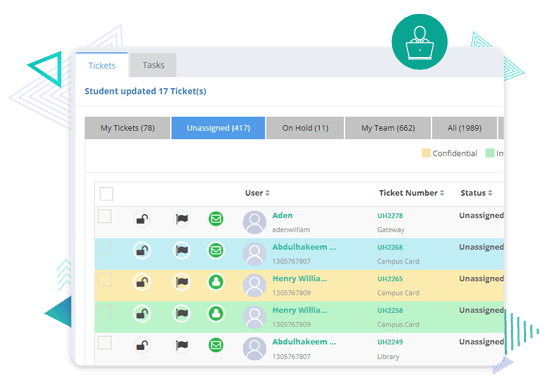Image resolution: width=550 pixels, height=387 pixels.
Task: Check the checkbox for ticket UH2258
Action: click(105, 311)
